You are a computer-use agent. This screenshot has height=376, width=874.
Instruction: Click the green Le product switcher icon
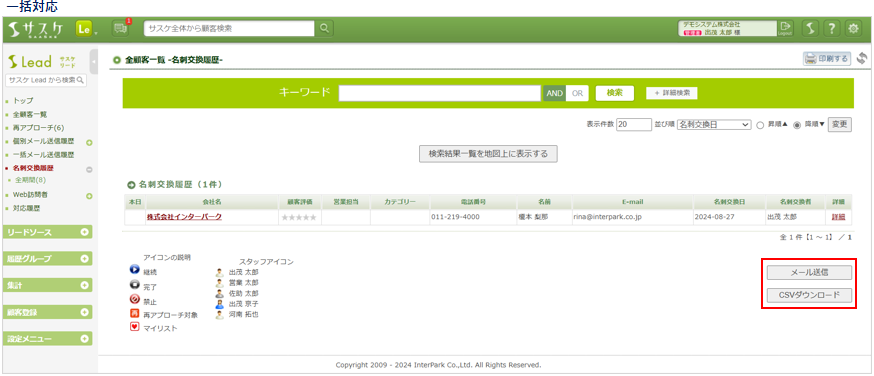[84, 29]
